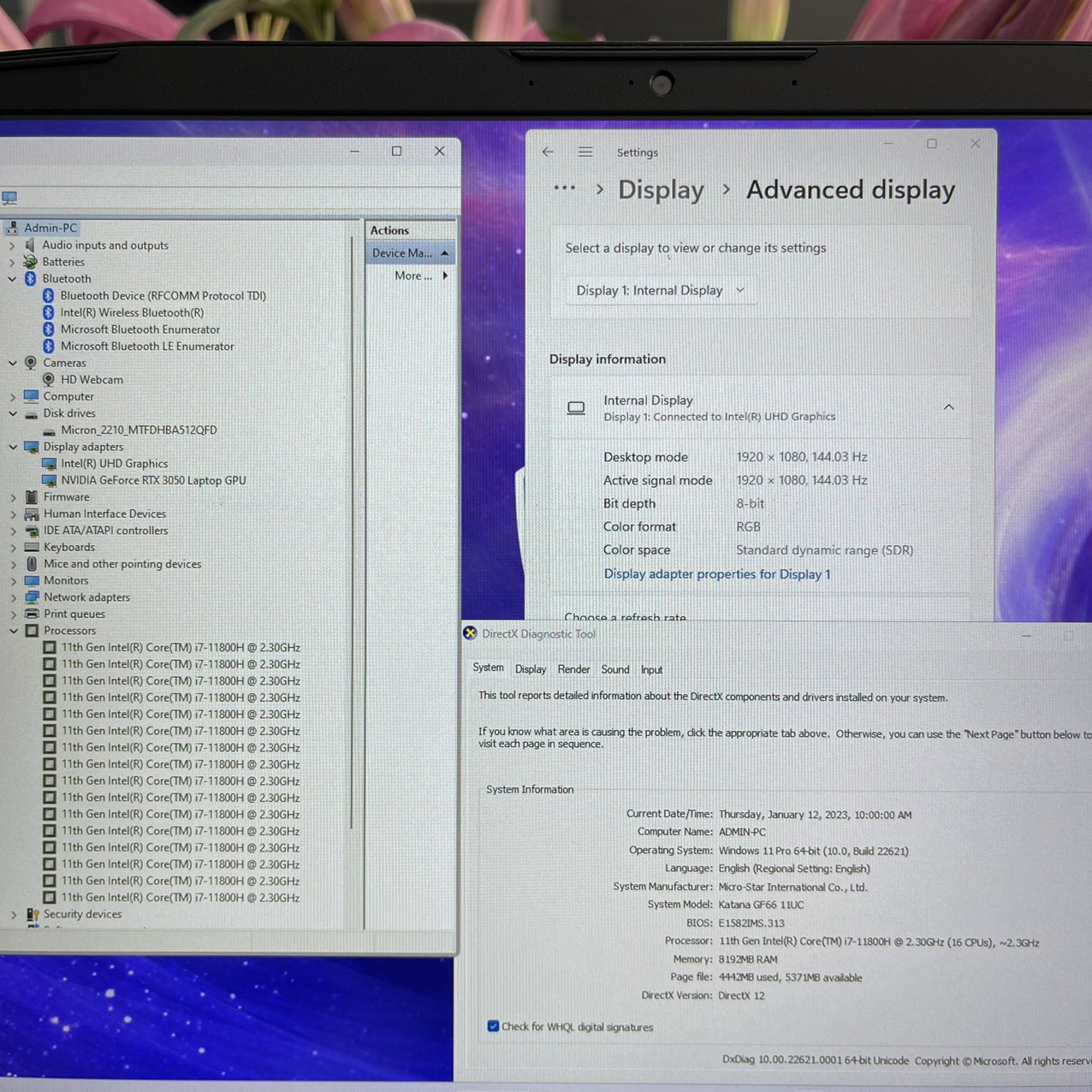Open the Settings hamburger navigation menu
The width and height of the screenshot is (1092, 1092).
[x=585, y=152]
